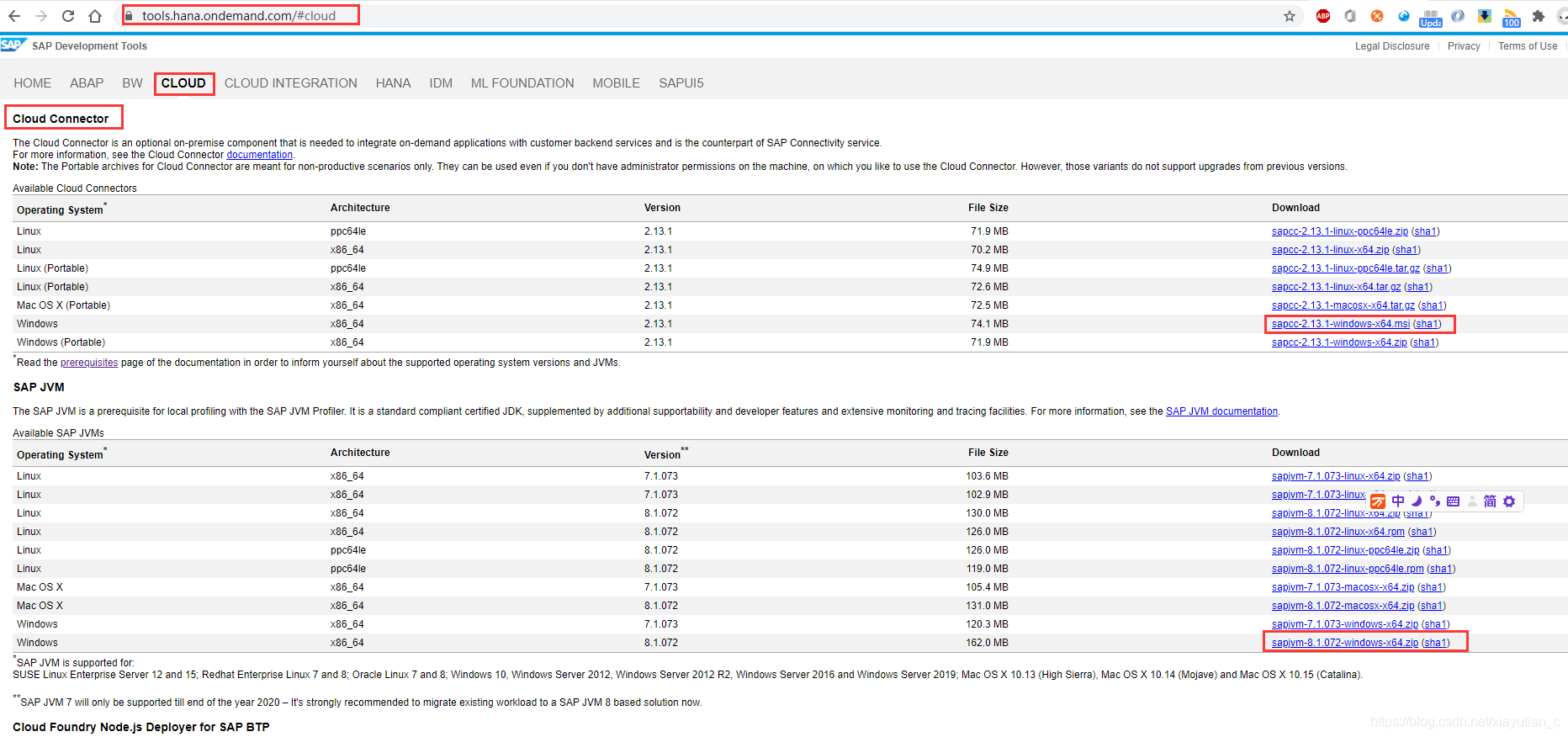Open the Privacy link
Viewport: 1568px width, 737px height.
click(1464, 46)
